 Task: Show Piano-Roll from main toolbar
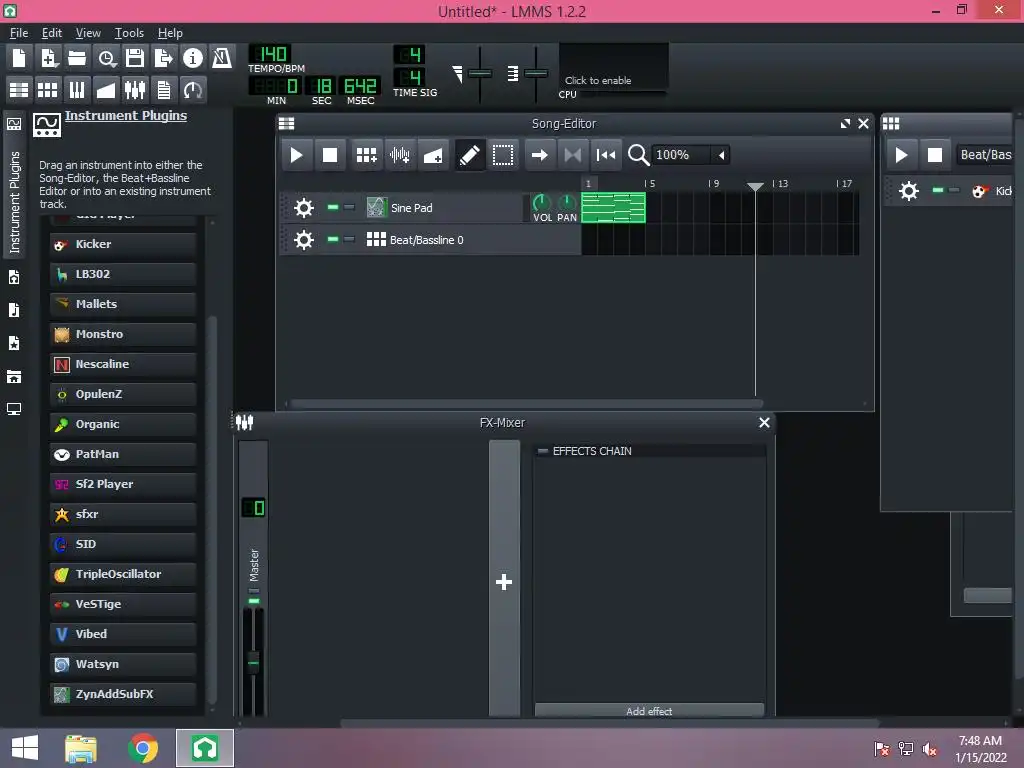click(x=77, y=89)
